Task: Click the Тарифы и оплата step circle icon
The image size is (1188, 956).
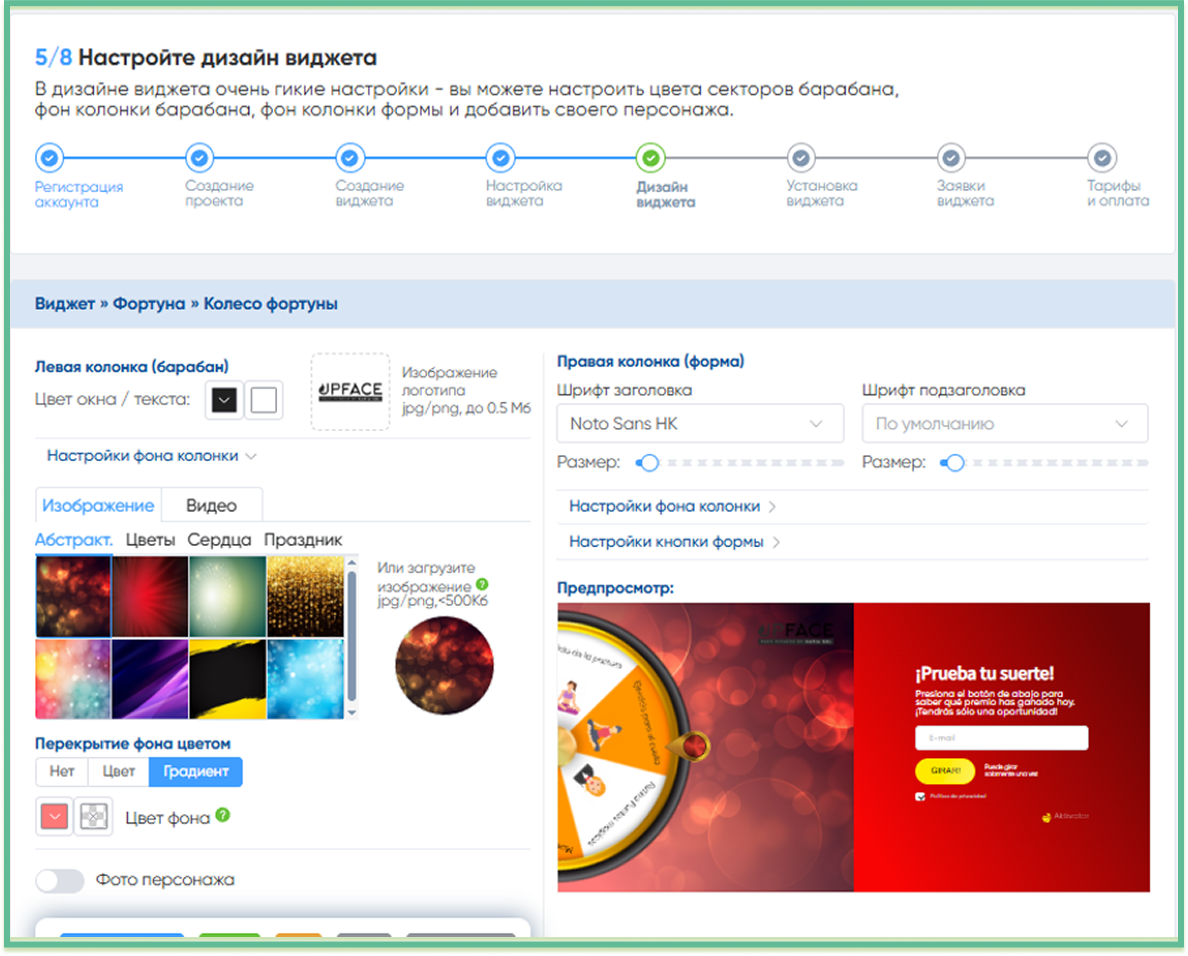Action: point(1101,157)
